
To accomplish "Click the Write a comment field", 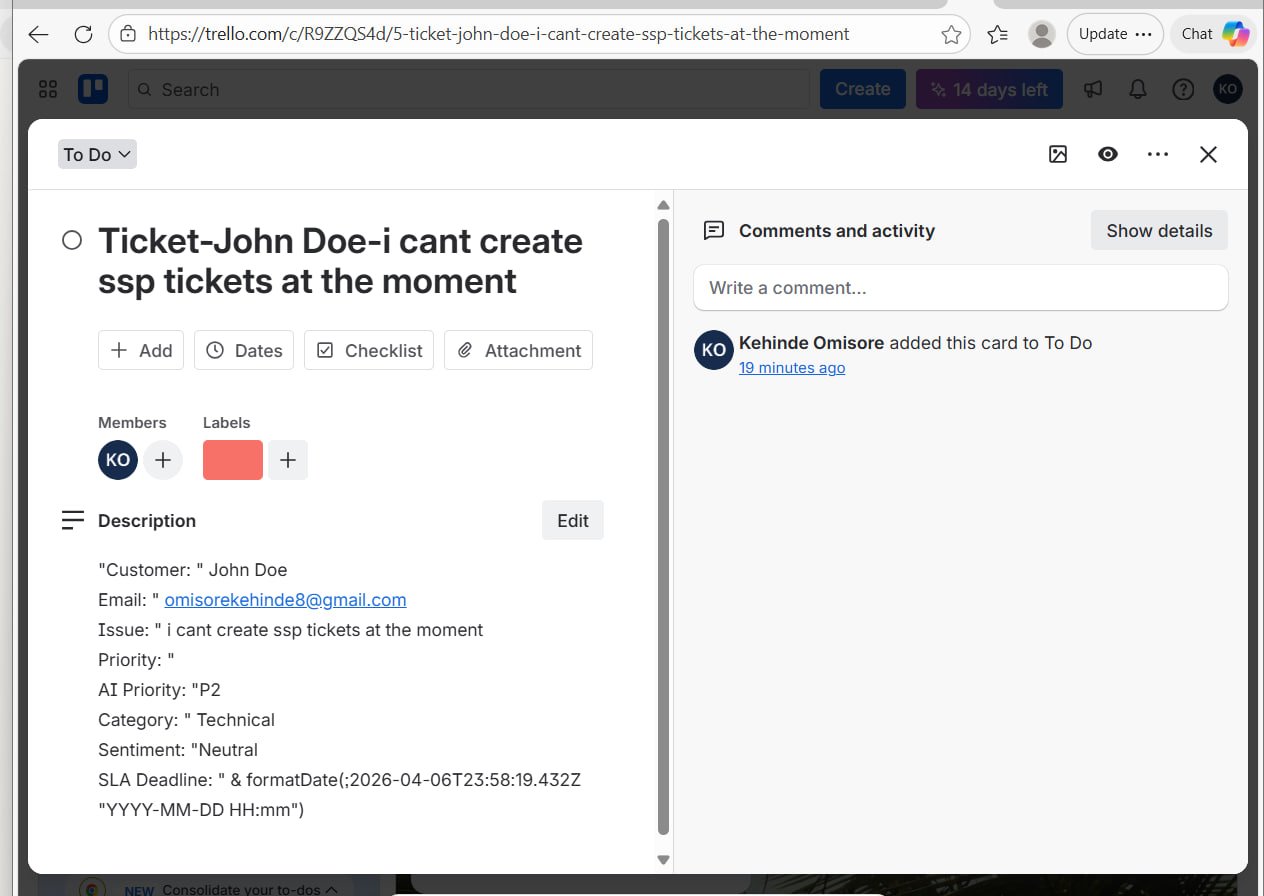I will (960, 288).
